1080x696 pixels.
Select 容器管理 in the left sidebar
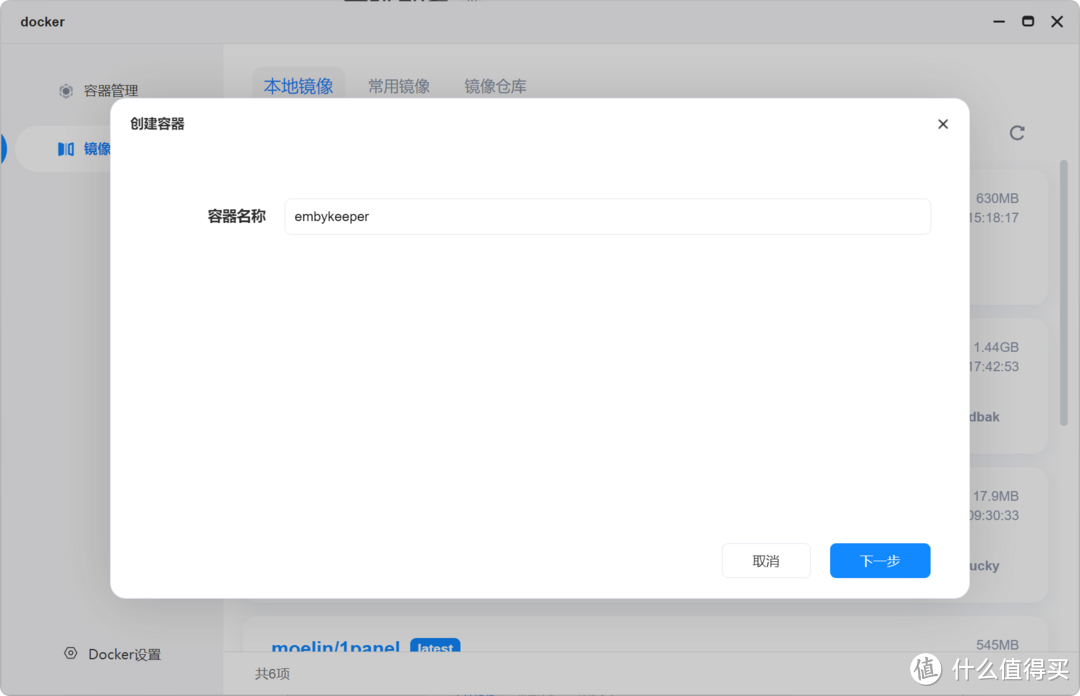tap(110, 90)
